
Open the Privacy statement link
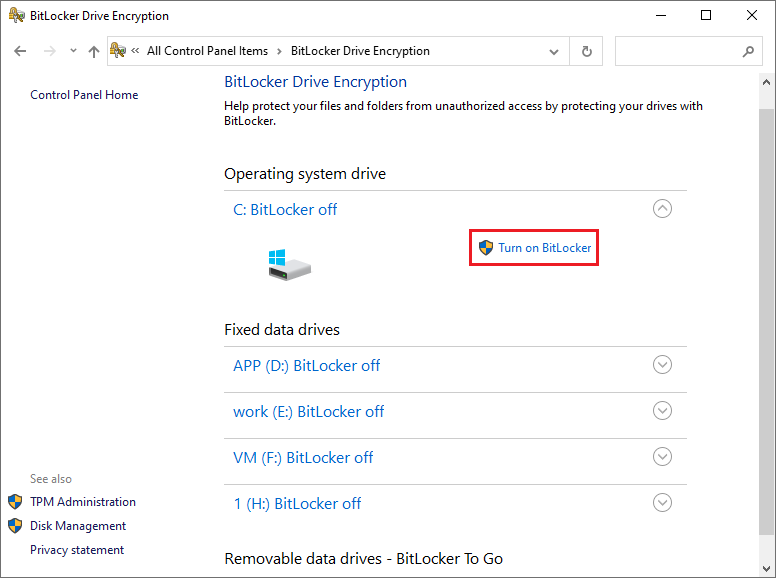click(77, 550)
